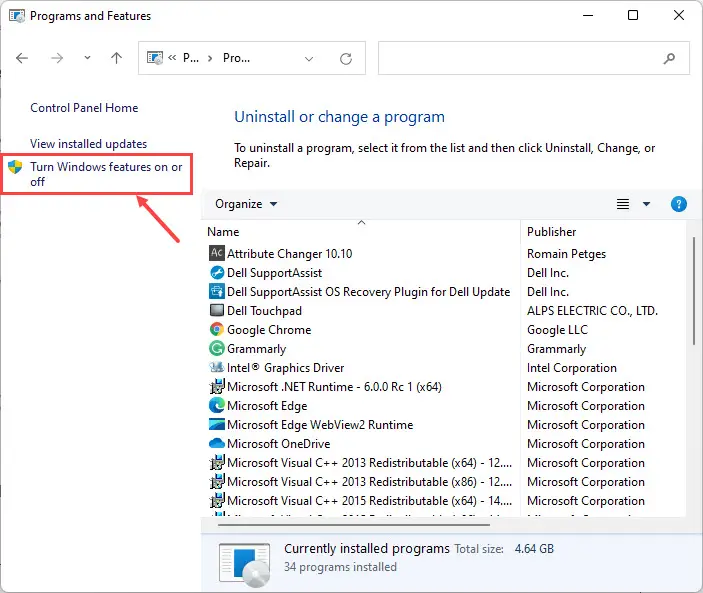Click the 'P...' breadcrumb in address bar

(191, 58)
